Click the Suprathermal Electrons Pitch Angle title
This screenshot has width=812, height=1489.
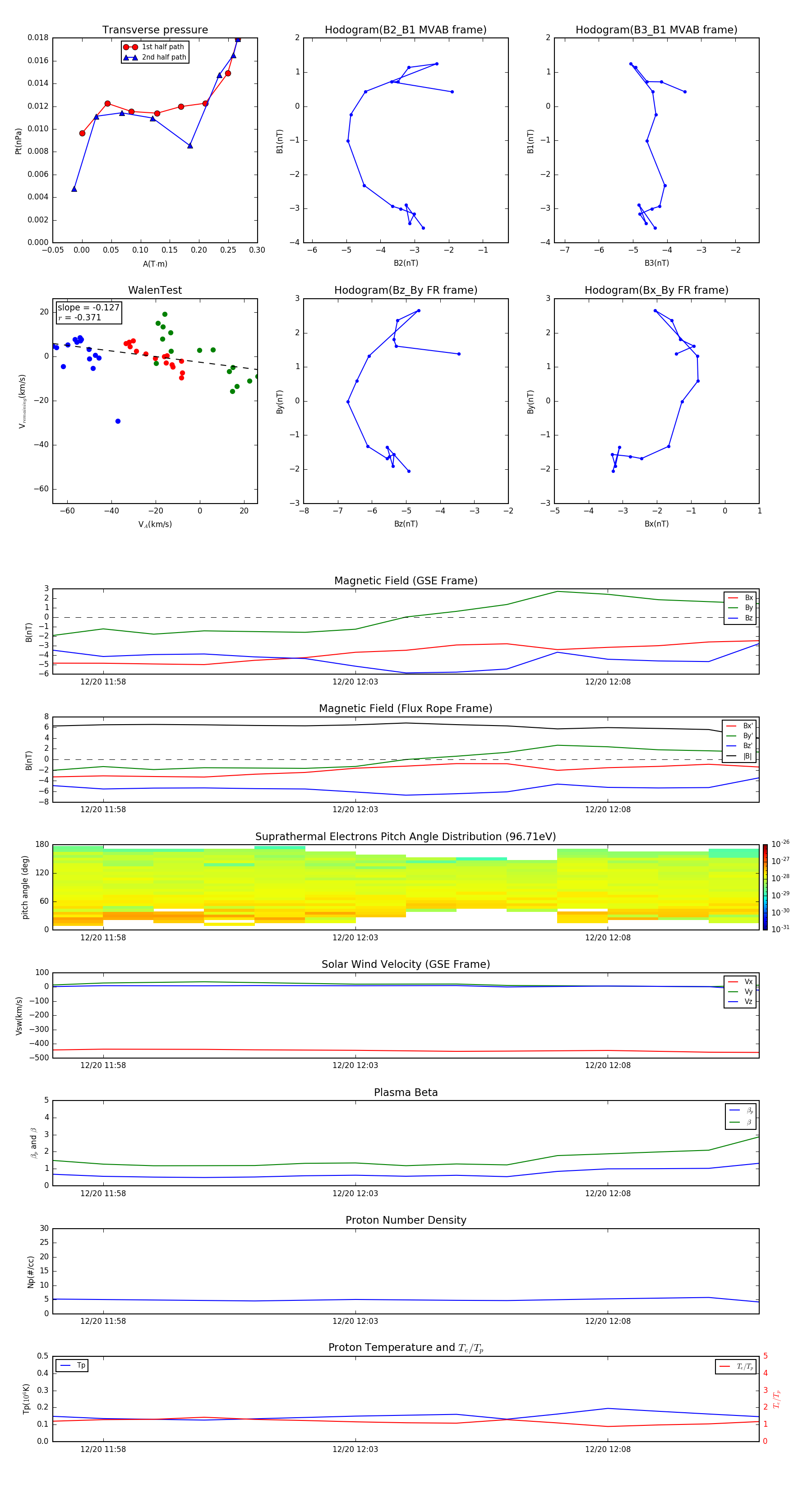coord(406,837)
